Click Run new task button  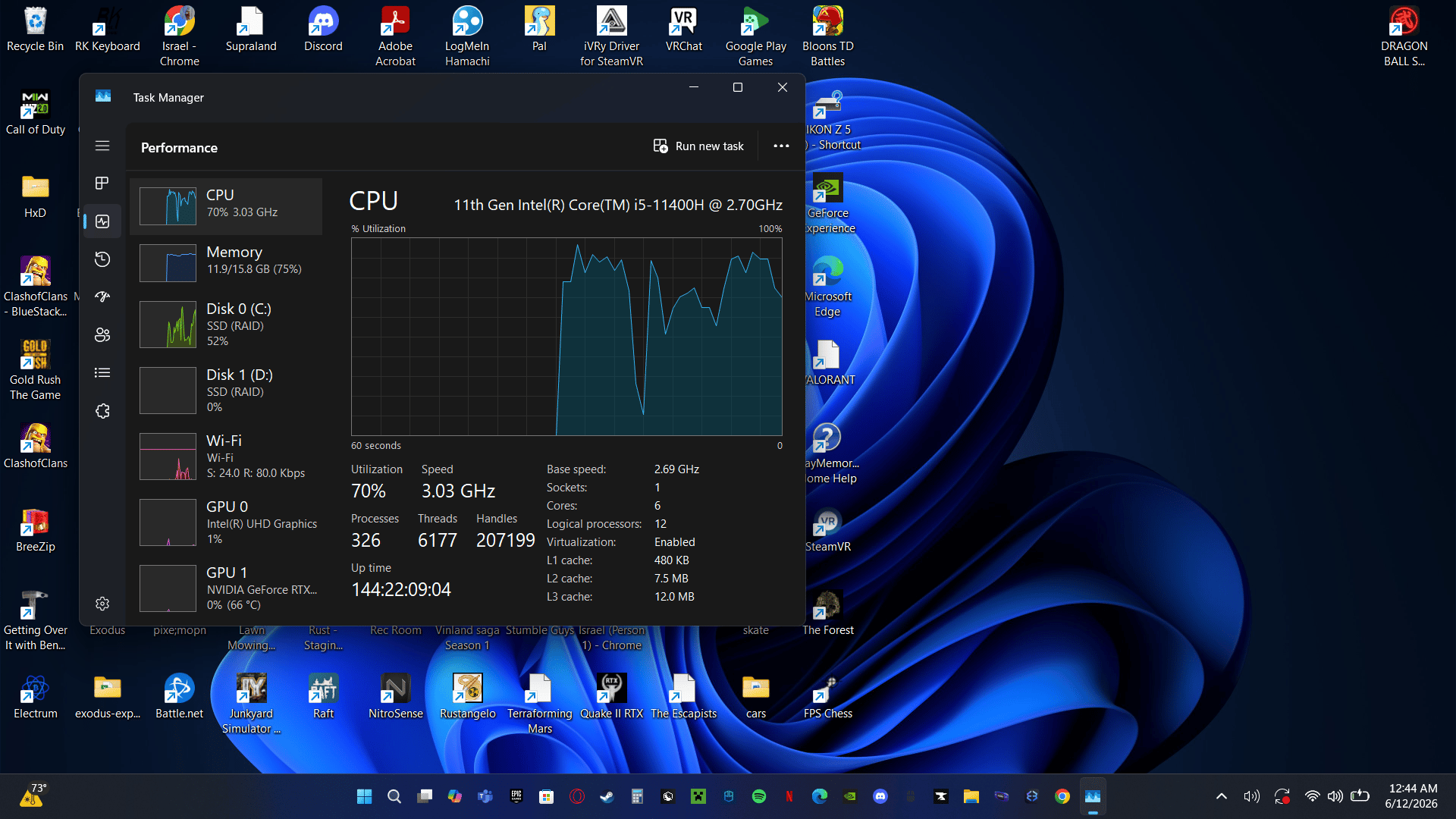[698, 146]
